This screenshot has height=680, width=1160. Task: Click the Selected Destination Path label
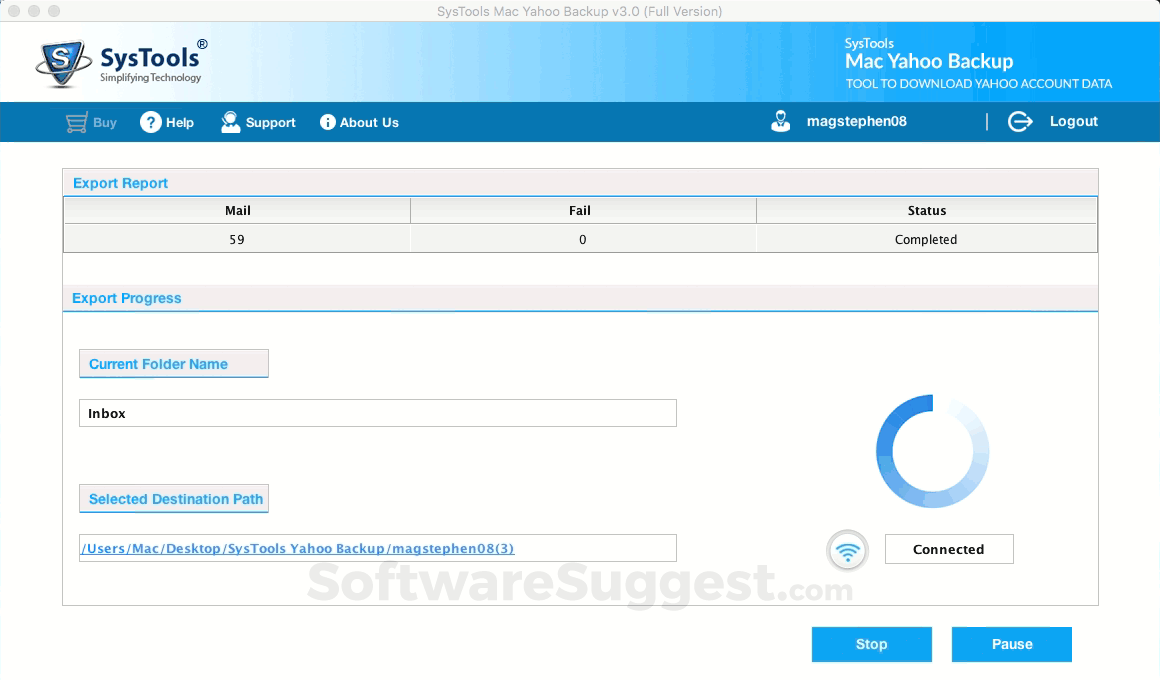pos(174,499)
